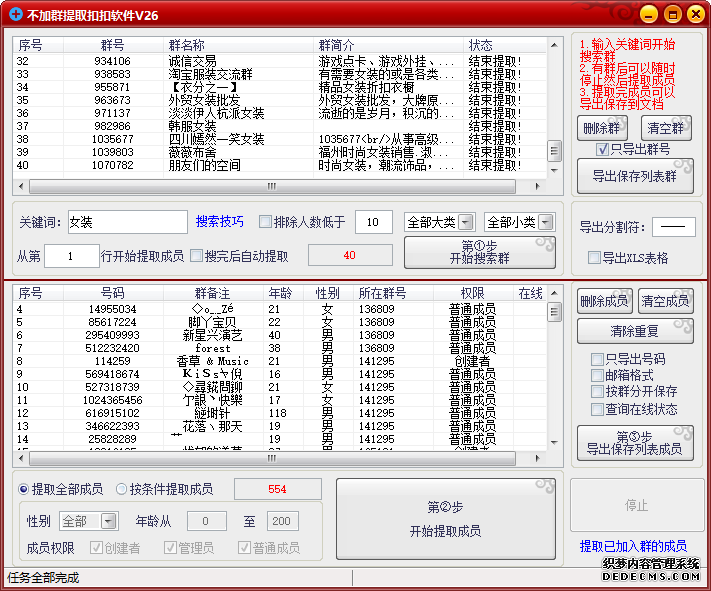The height and width of the screenshot is (591, 711).
Task: Click 清空群 button
Action: coord(666,128)
